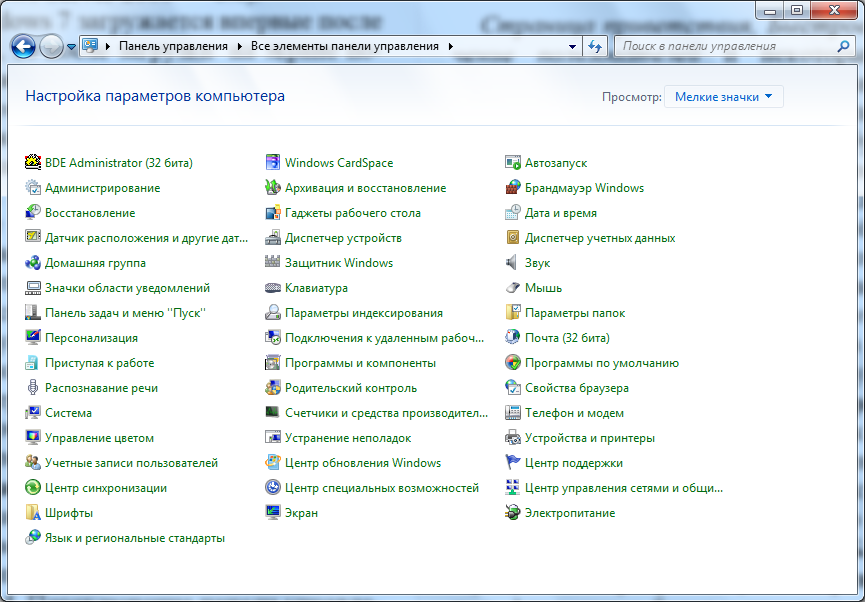Open the 'Панель задач и меню "Пуск"' link
Screen dimensions: 865x602
pyautogui.click(x=125, y=313)
